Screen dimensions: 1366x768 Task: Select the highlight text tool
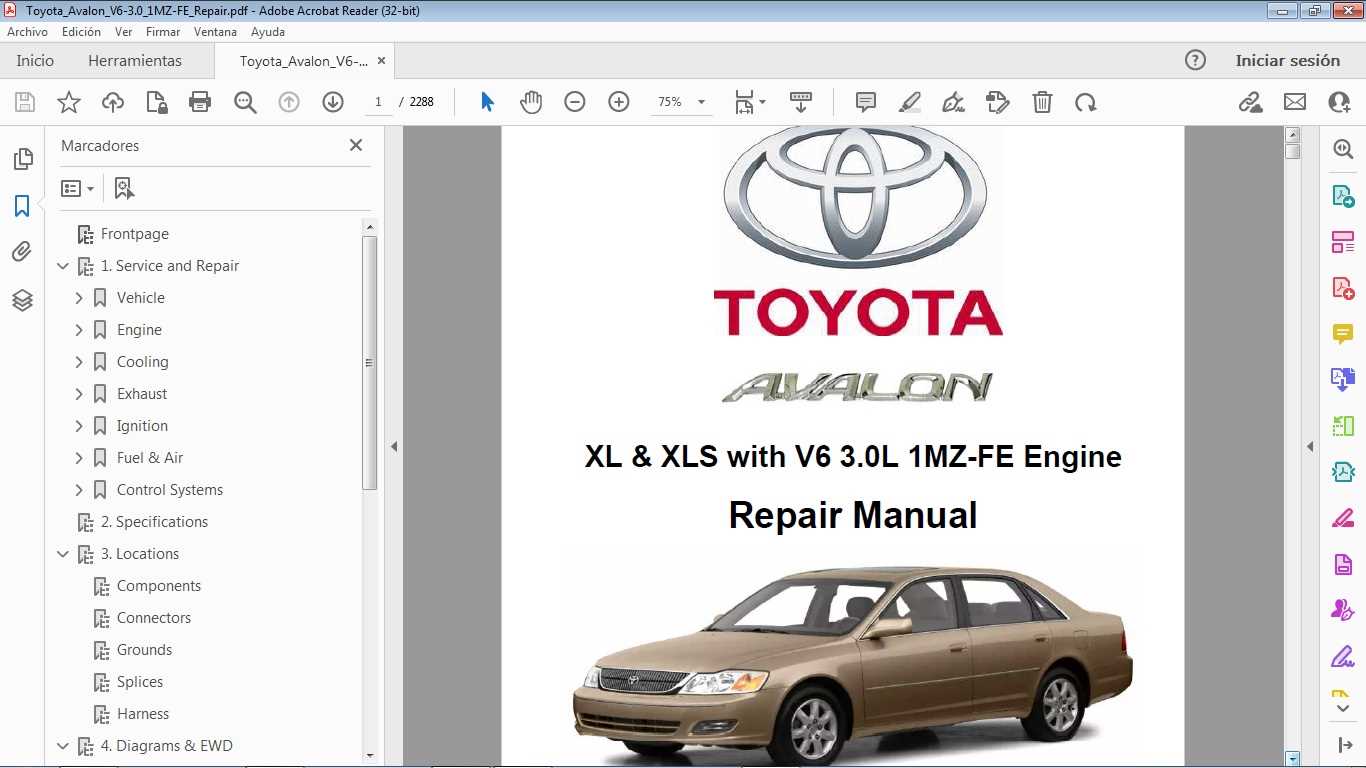pos(910,102)
